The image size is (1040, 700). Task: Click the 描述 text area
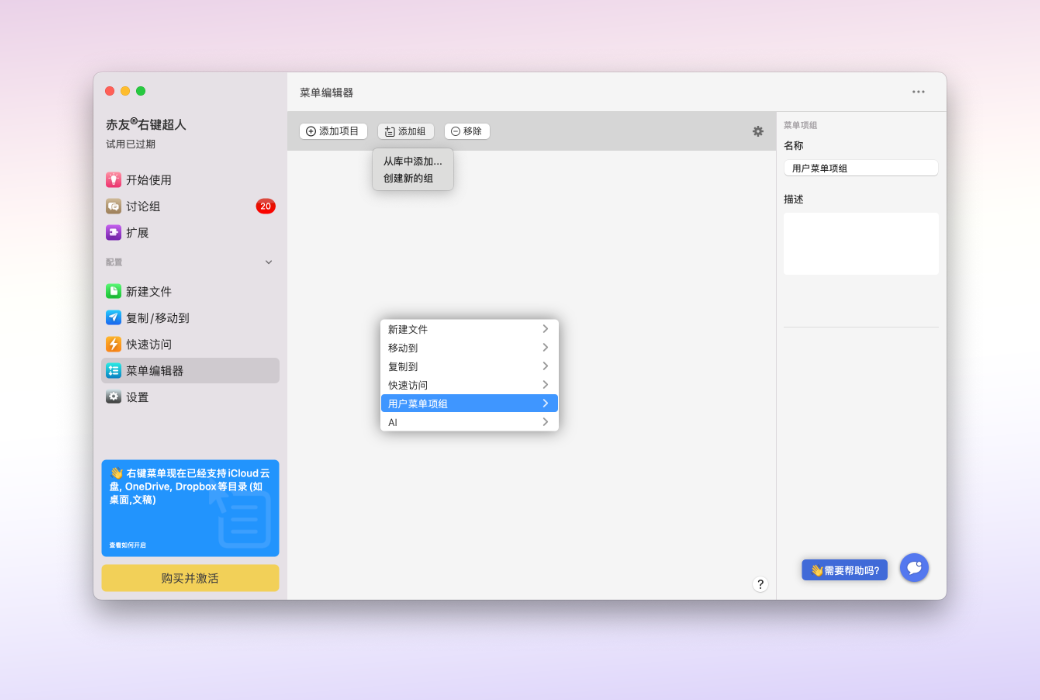point(861,244)
